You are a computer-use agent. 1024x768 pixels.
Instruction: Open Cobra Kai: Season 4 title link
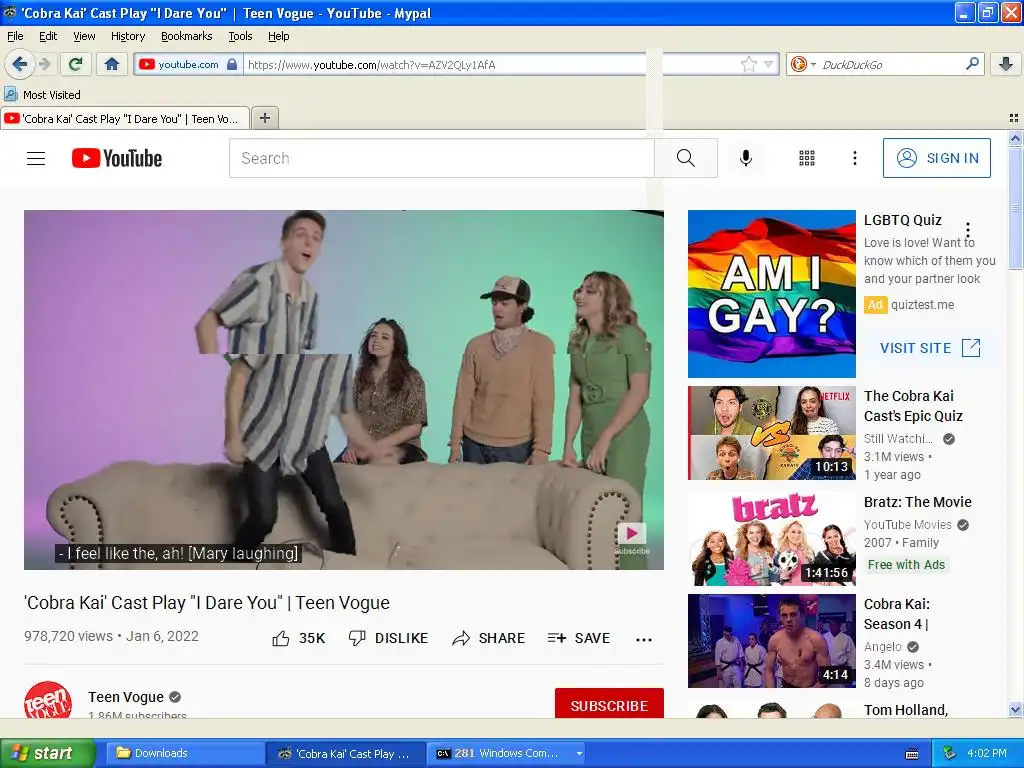(x=897, y=614)
